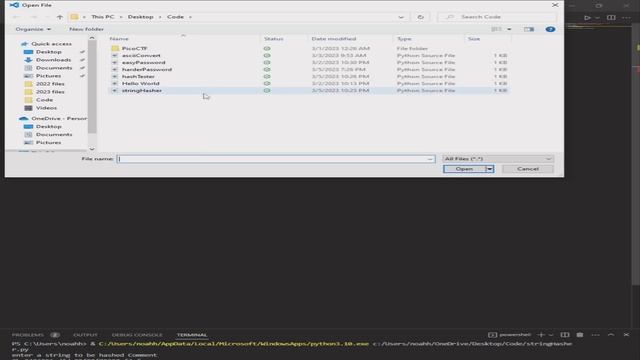Open the 2022 files folder
Screen dimensions: 640x360
tap(50, 84)
